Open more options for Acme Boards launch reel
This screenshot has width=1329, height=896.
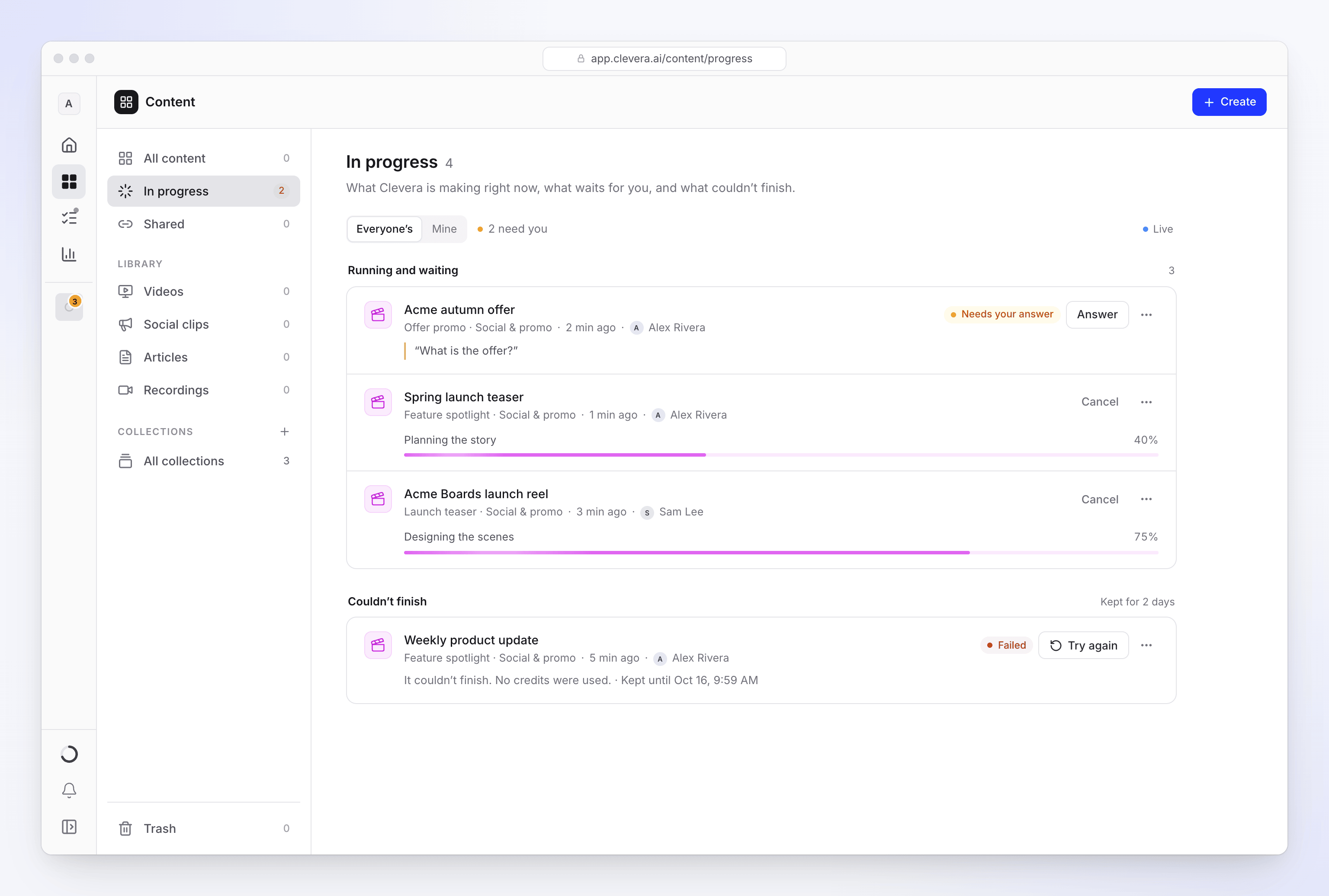click(1146, 499)
